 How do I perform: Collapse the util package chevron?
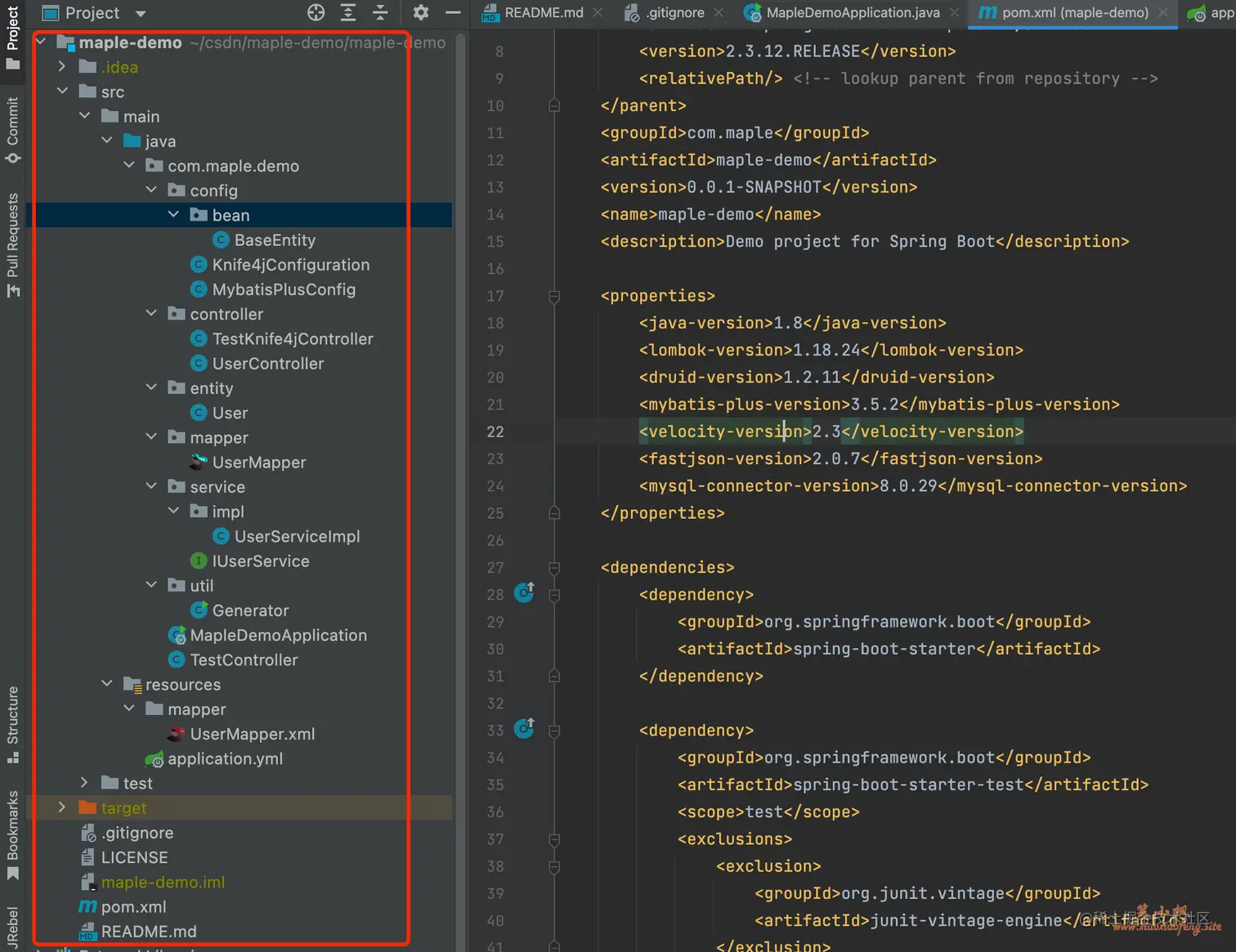[x=151, y=585]
